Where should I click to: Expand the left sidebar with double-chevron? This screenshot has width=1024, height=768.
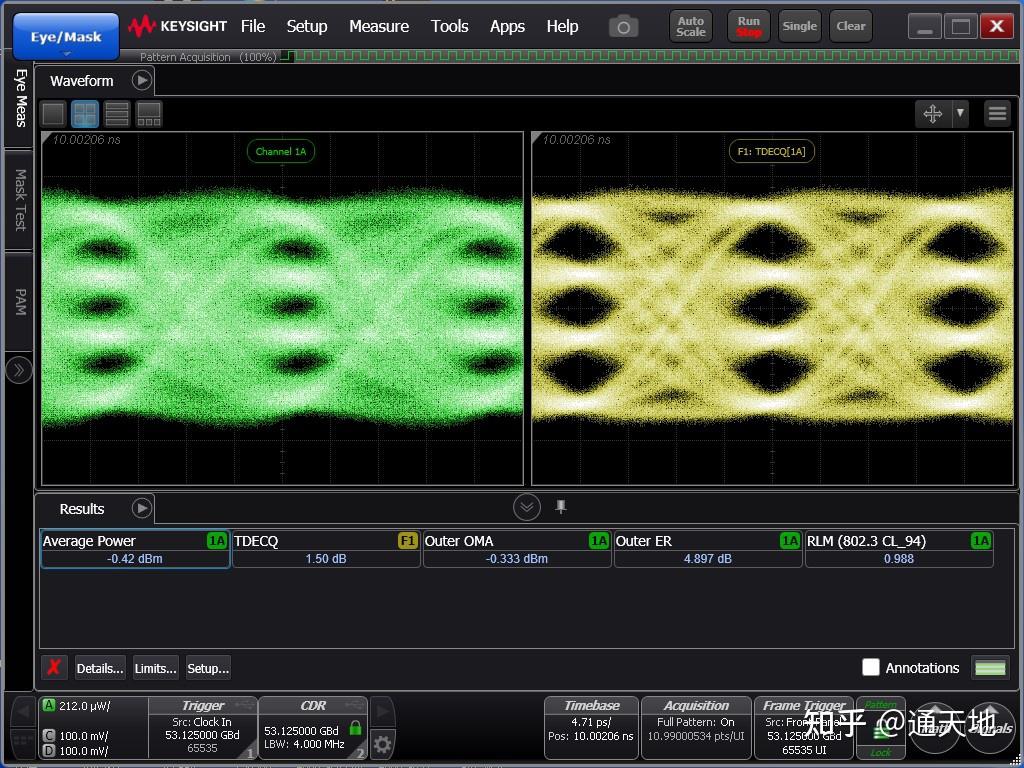click(x=19, y=371)
